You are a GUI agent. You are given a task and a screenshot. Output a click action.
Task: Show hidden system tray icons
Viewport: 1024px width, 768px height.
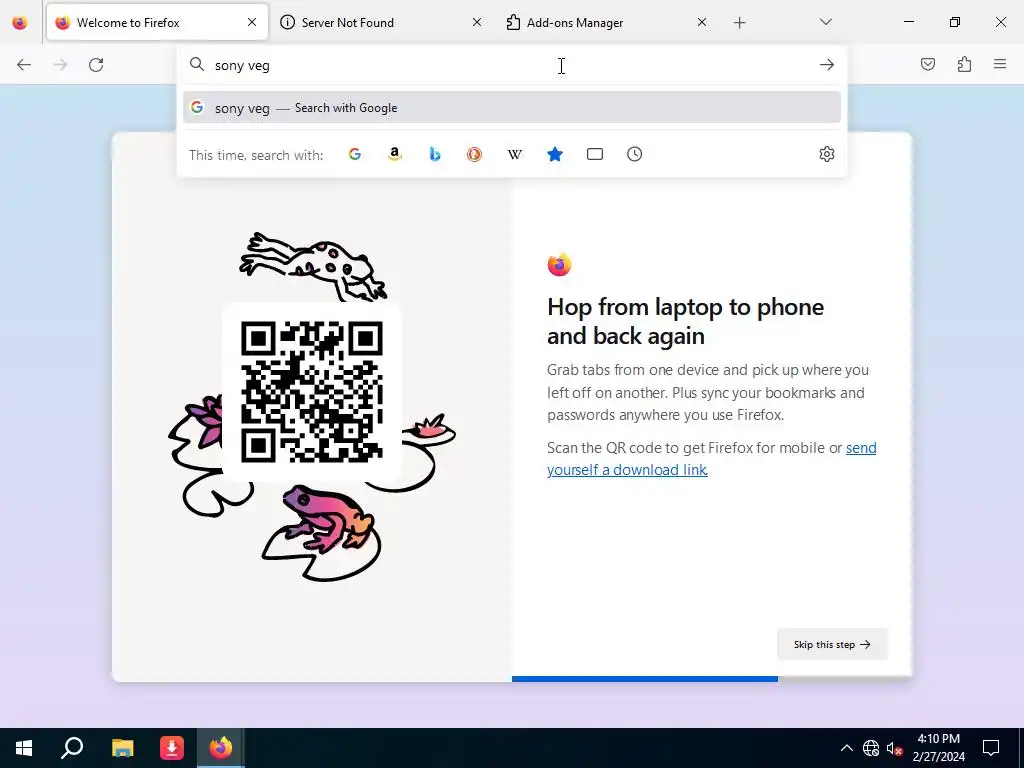coord(846,748)
